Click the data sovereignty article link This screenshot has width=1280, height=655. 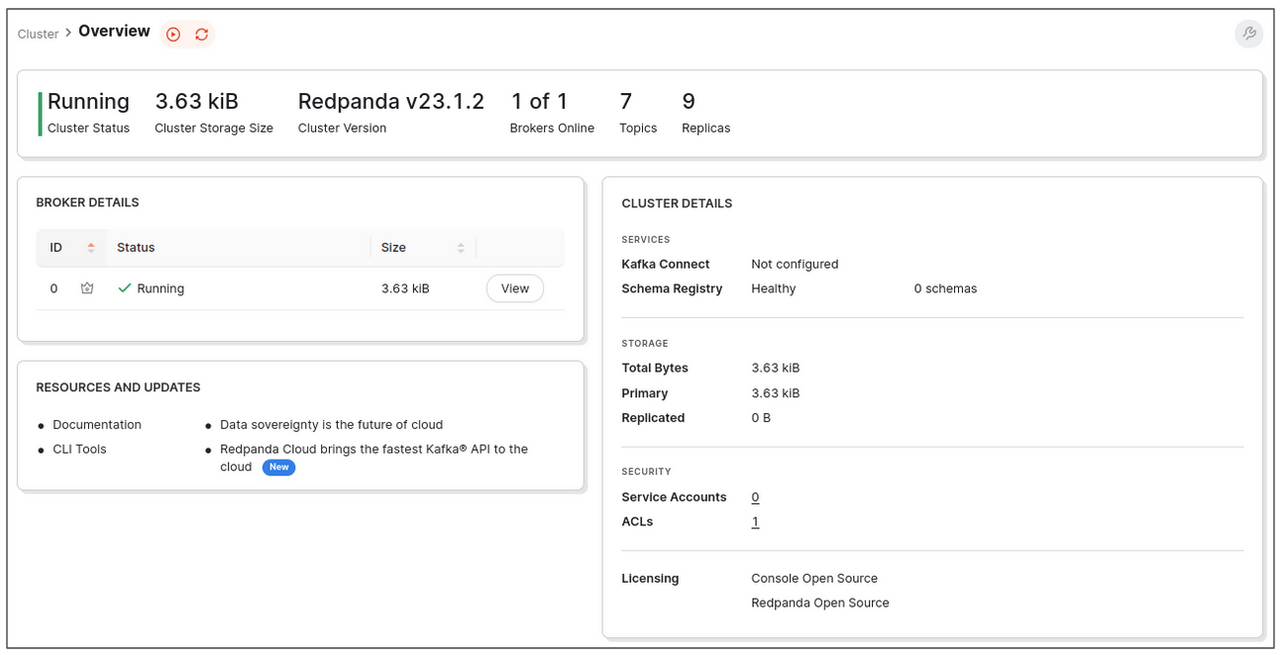(x=331, y=424)
